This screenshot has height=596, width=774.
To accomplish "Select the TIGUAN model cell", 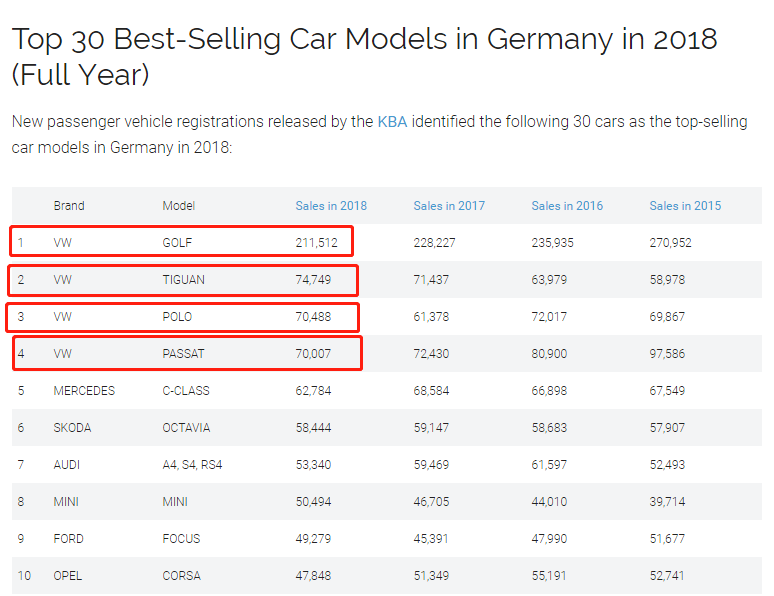I will pyautogui.click(x=183, y=280).
